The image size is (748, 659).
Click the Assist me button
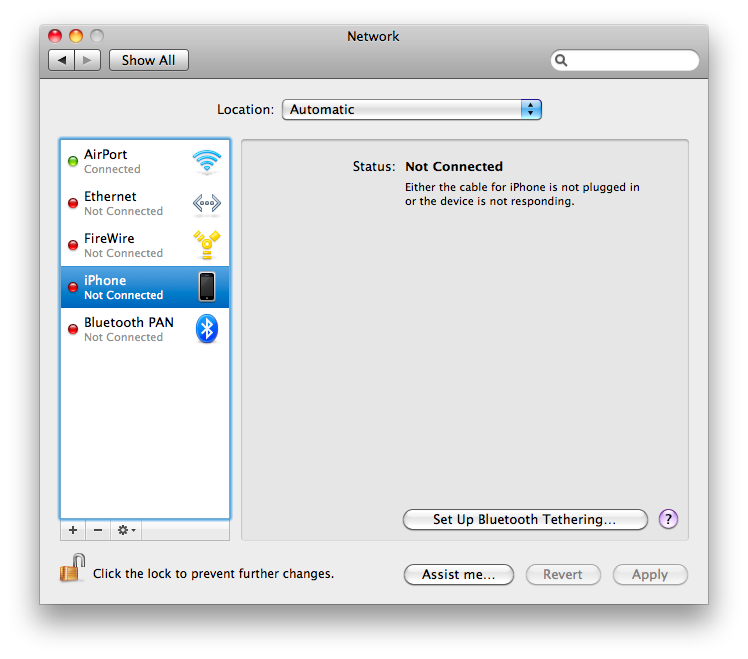(x=458, y=575)
